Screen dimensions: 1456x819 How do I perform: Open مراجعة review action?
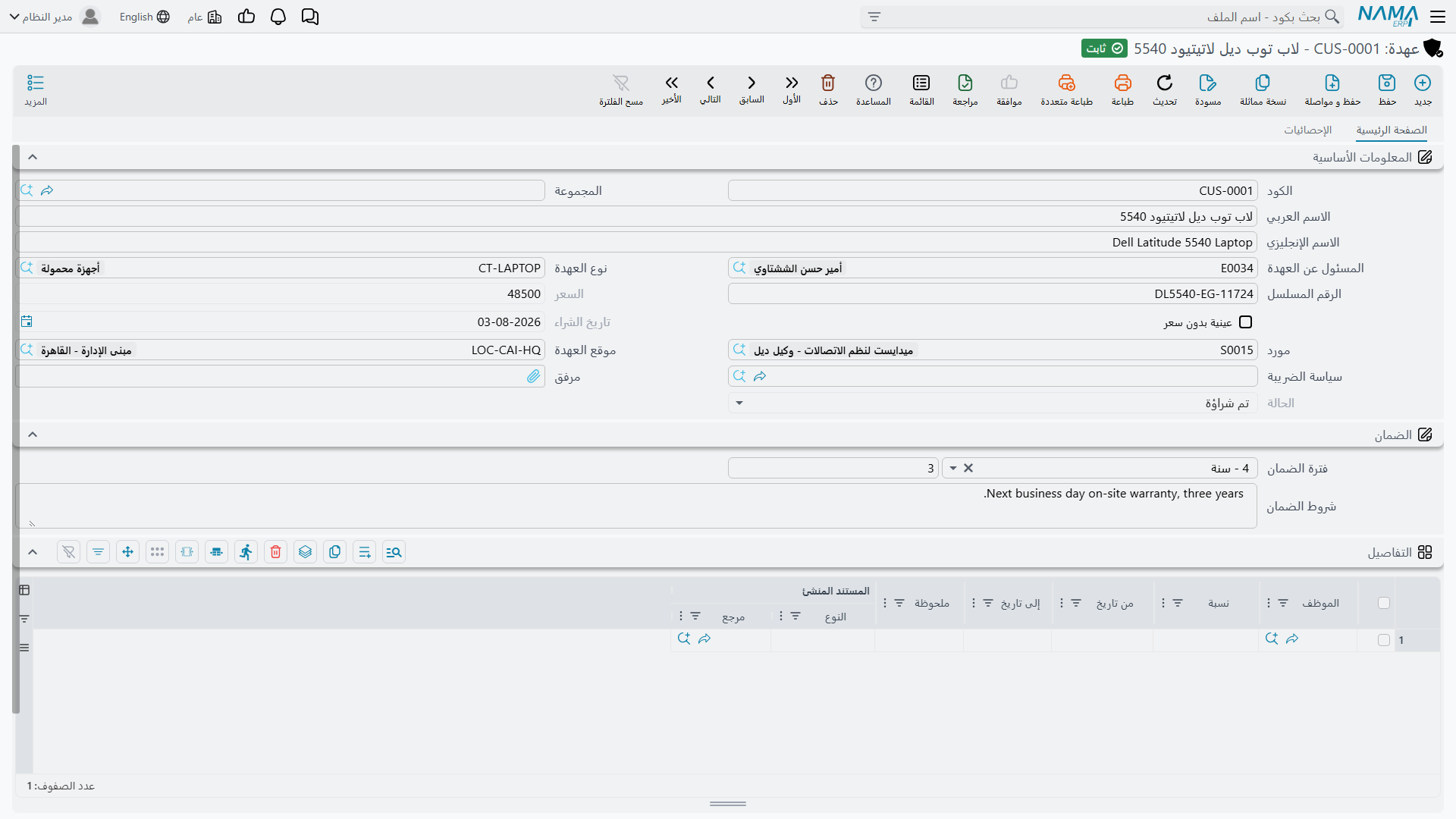965,89
